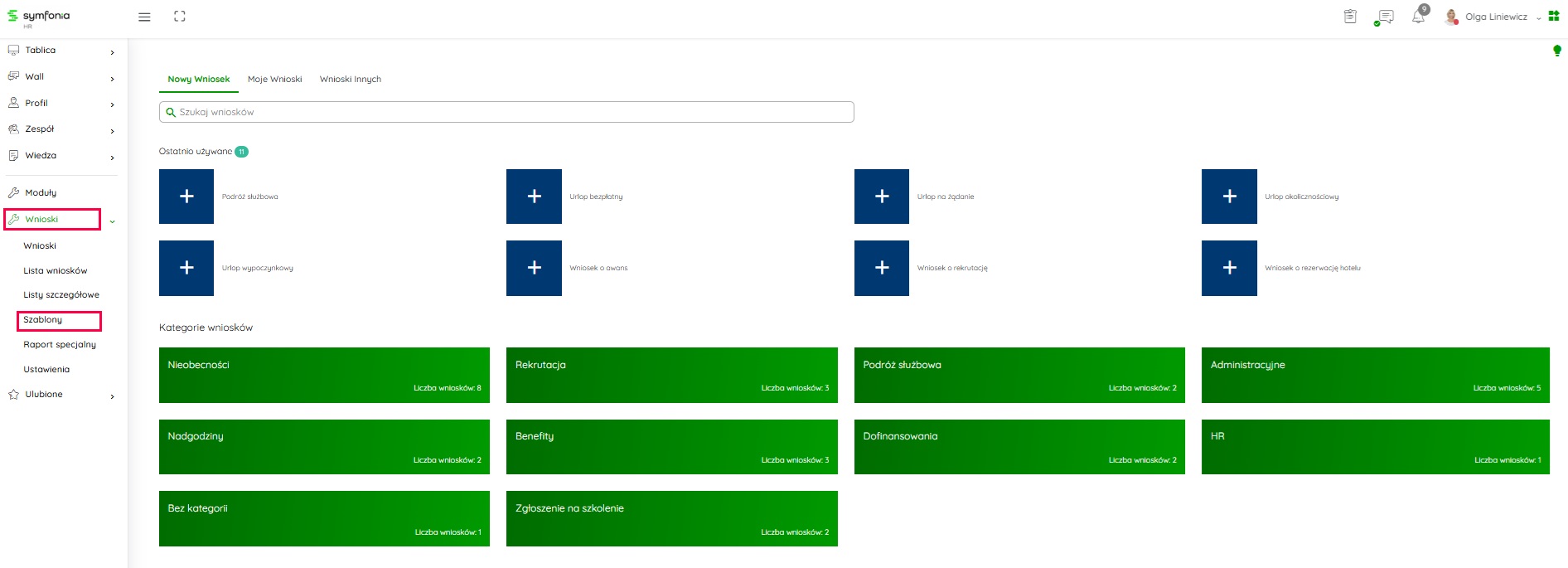The height and width of the screenshot is (568, 1568).
Task: Click plus icon for Urlop na żądanie
Action: click(882, 197)
